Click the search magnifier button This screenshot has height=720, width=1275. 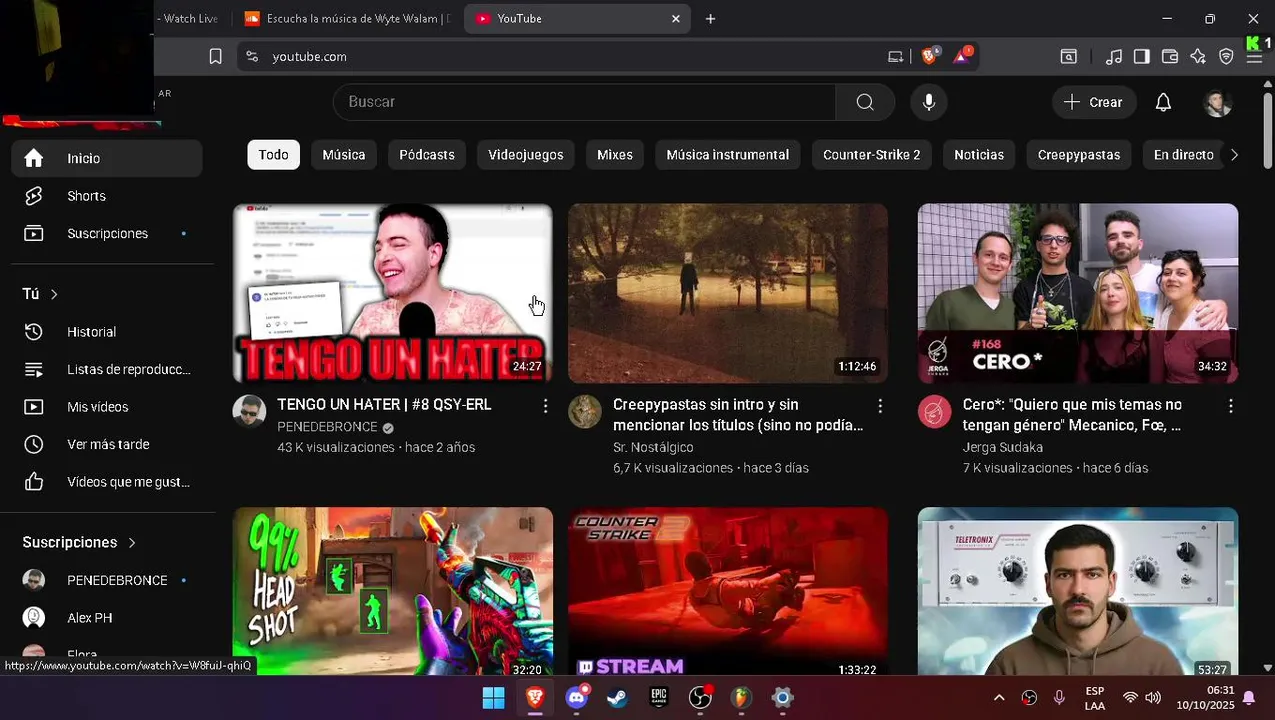[865, 102]
